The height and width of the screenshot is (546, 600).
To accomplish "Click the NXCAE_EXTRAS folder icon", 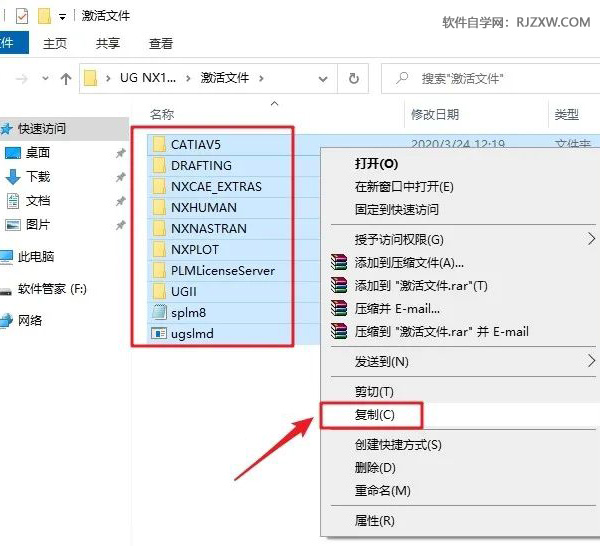I will coord(159,187).
